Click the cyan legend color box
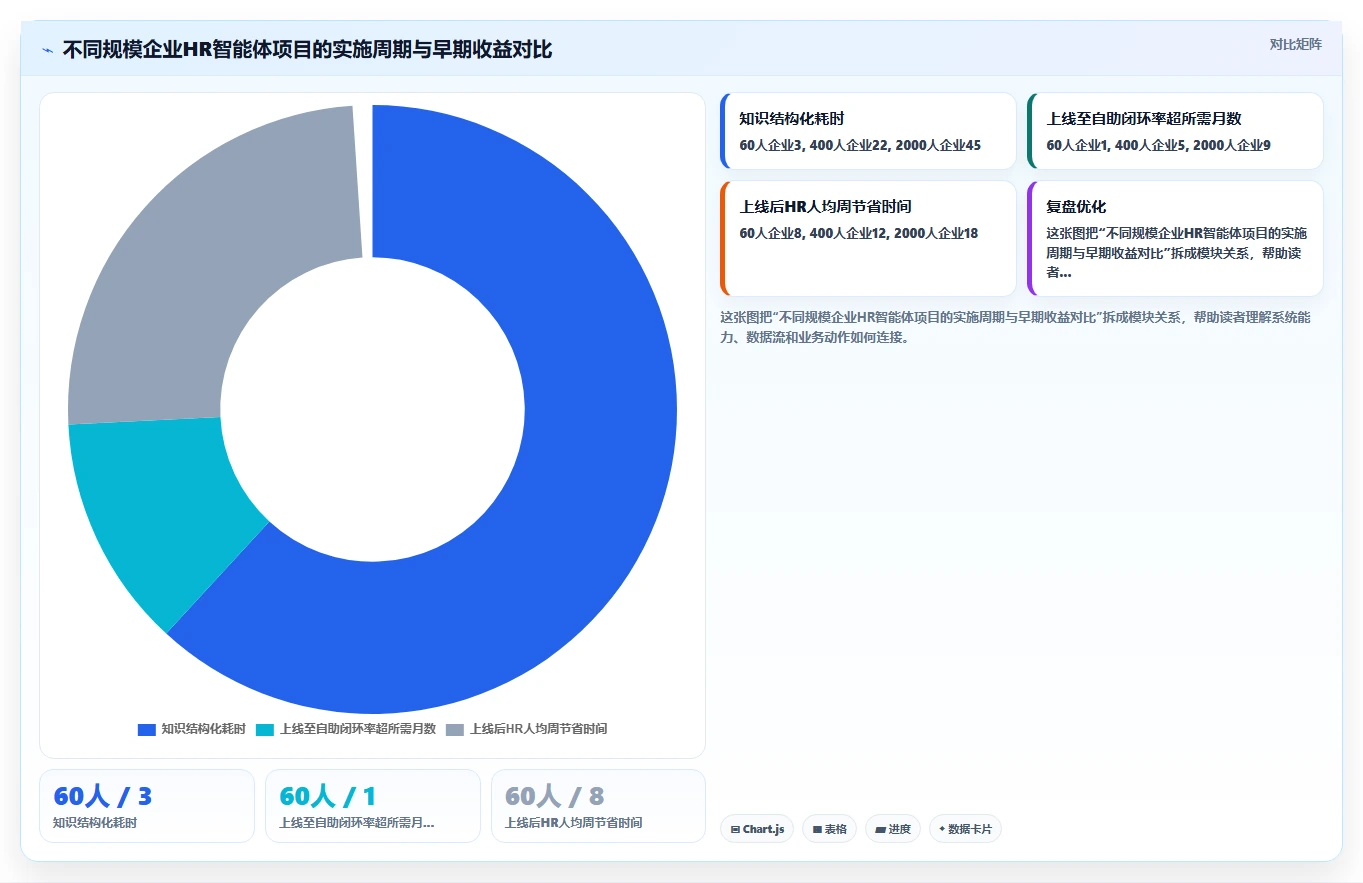The height and width of the screenshot is (883, 1363). (x=265, y=729)
